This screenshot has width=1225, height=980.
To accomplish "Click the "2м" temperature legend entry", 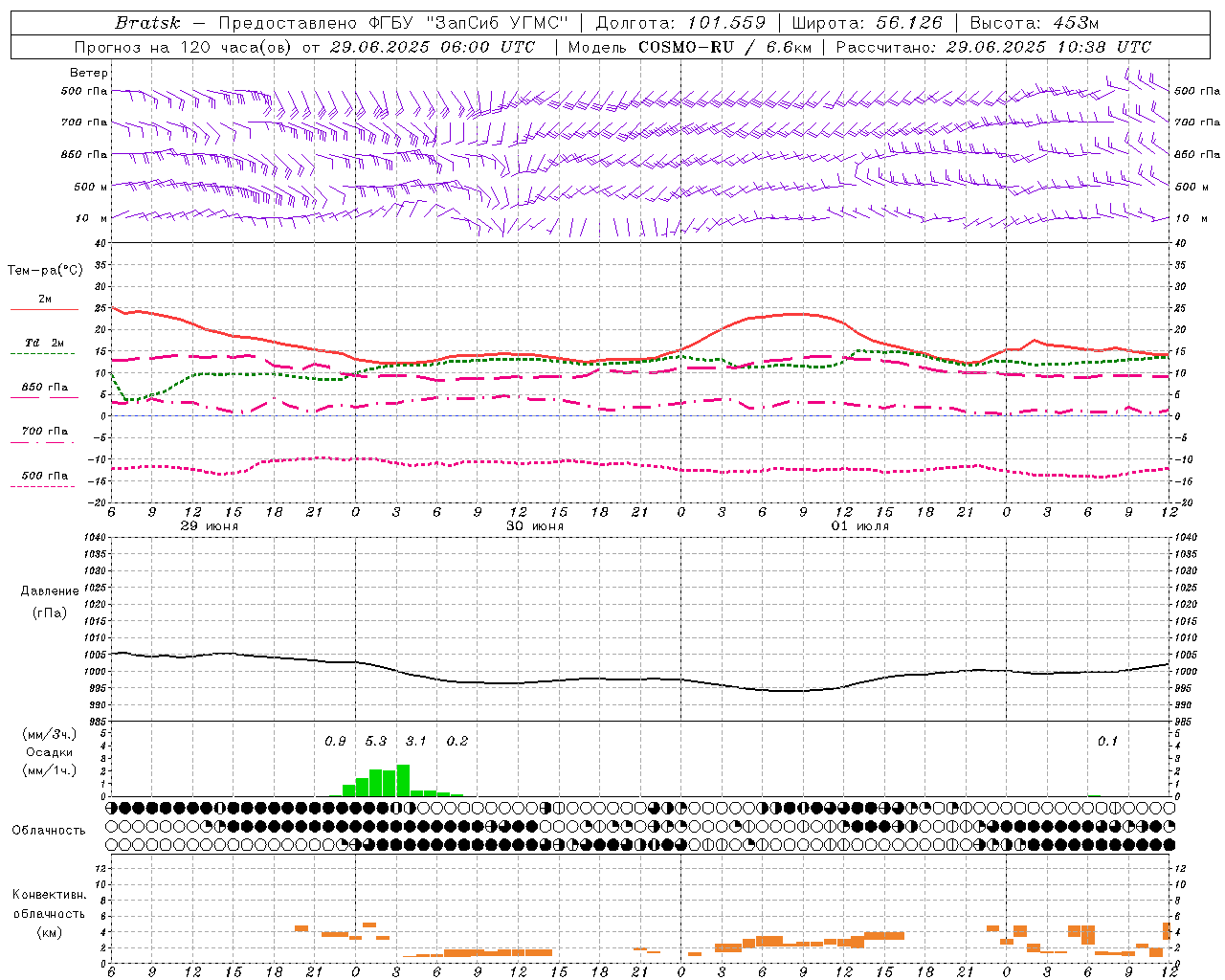I will tap(45, 299).
